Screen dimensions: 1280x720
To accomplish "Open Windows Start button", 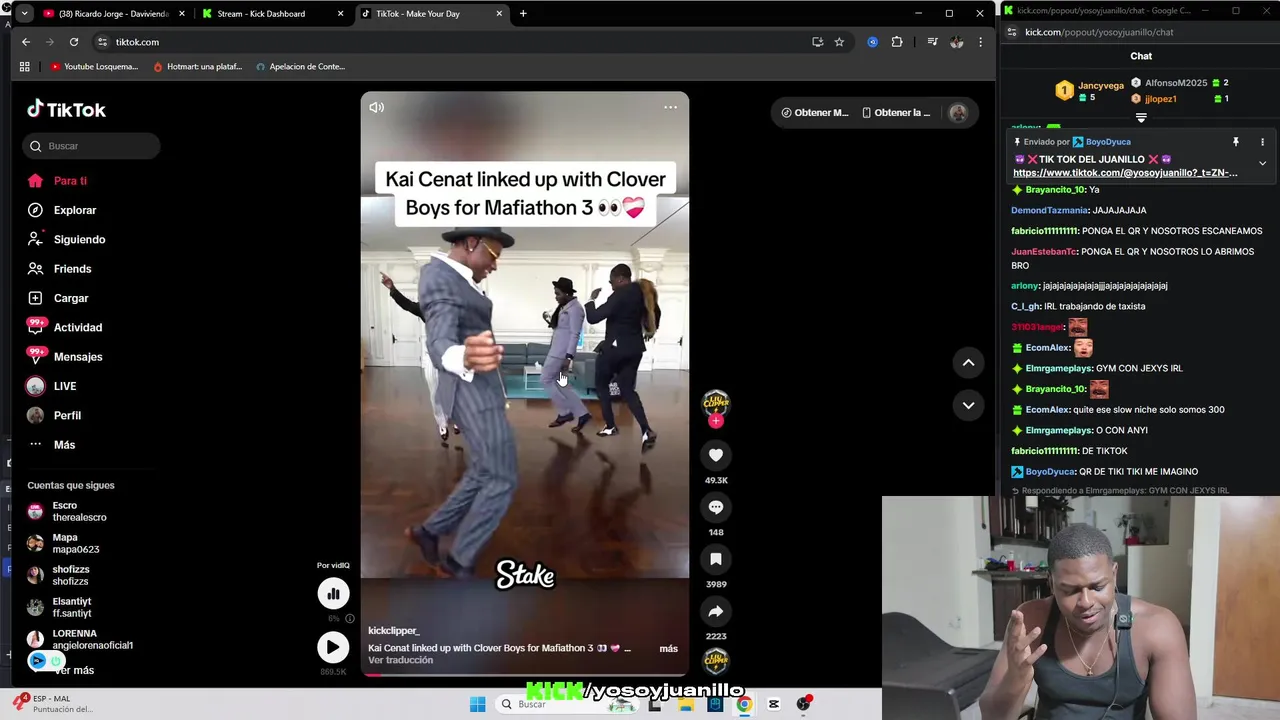I will click(478, 704).
